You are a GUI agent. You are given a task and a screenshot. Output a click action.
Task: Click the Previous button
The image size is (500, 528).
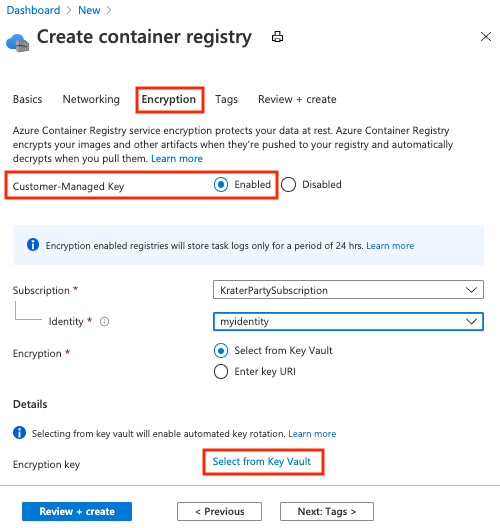(x=220, y=512)
